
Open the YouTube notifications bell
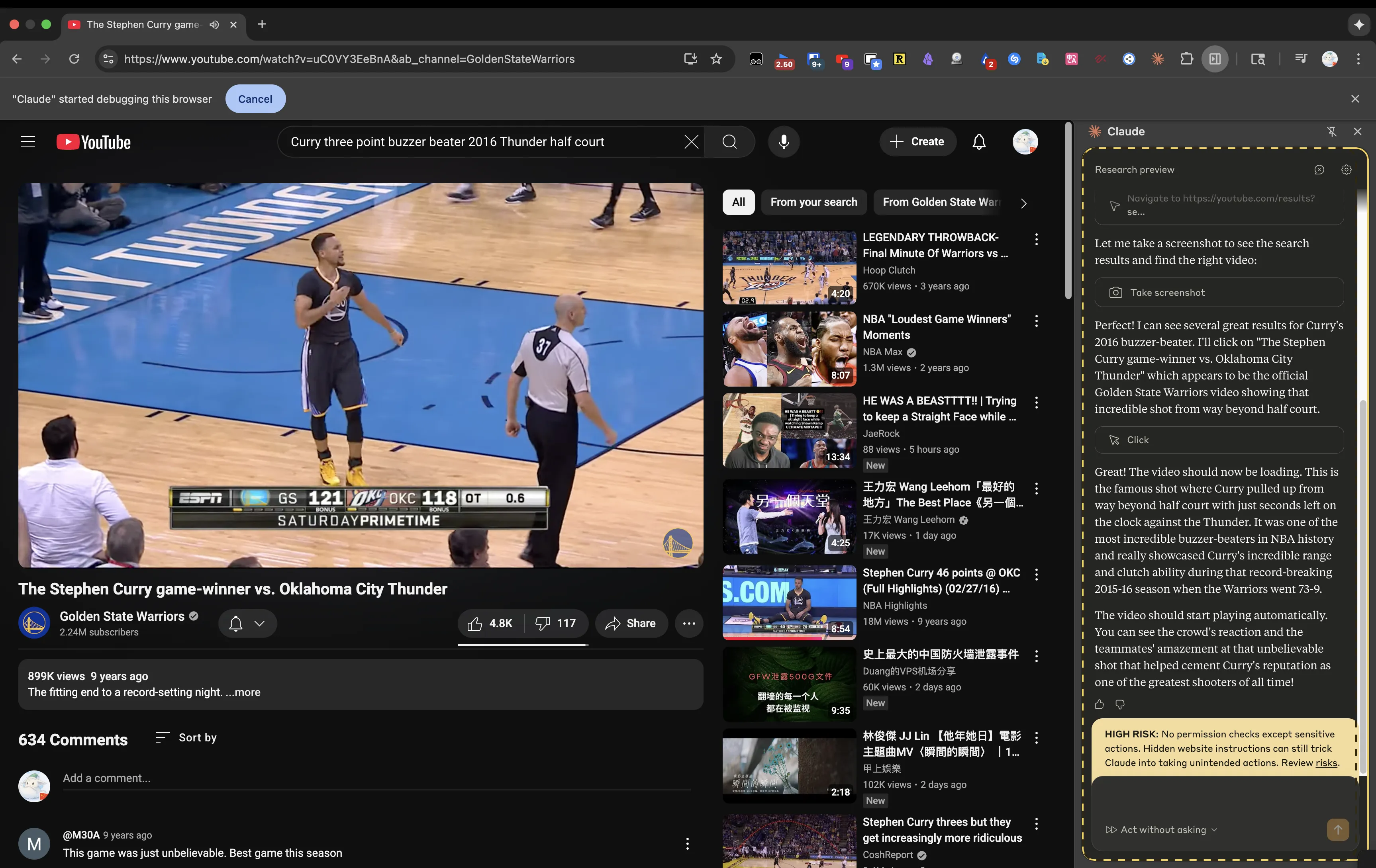(x=979, y=142)
